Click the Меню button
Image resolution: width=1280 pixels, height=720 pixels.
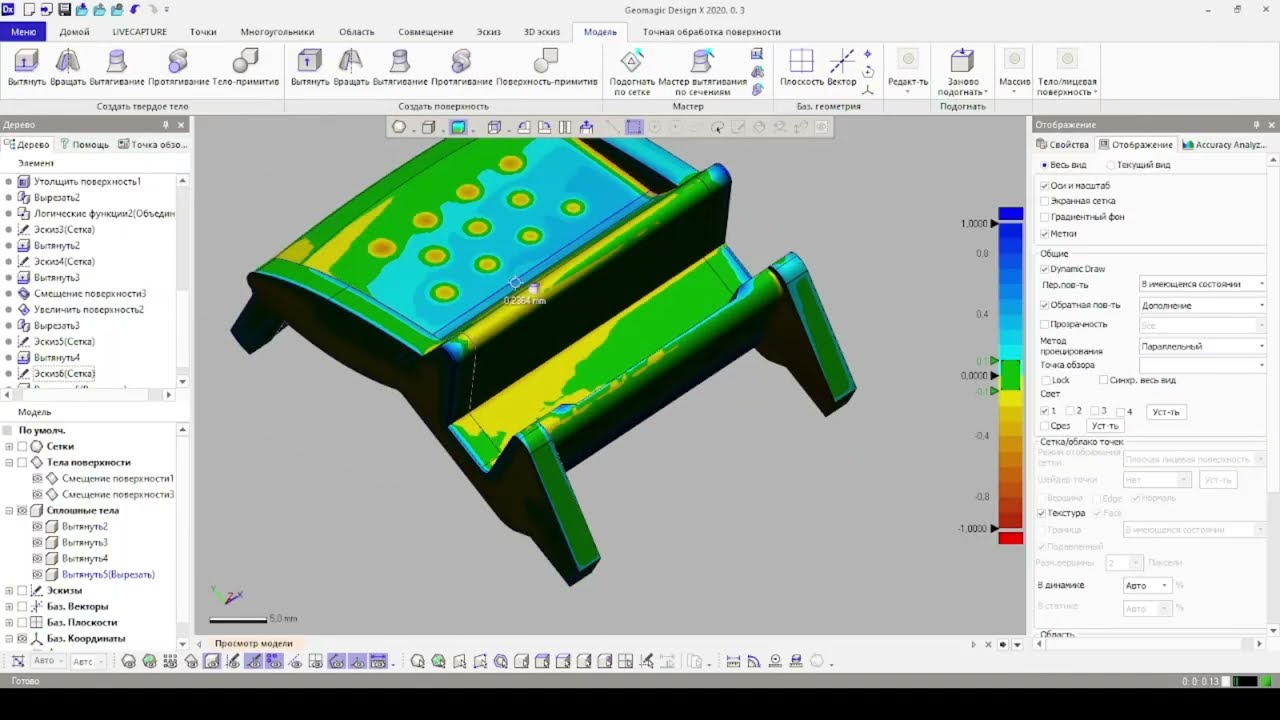[x=23, y=32]
